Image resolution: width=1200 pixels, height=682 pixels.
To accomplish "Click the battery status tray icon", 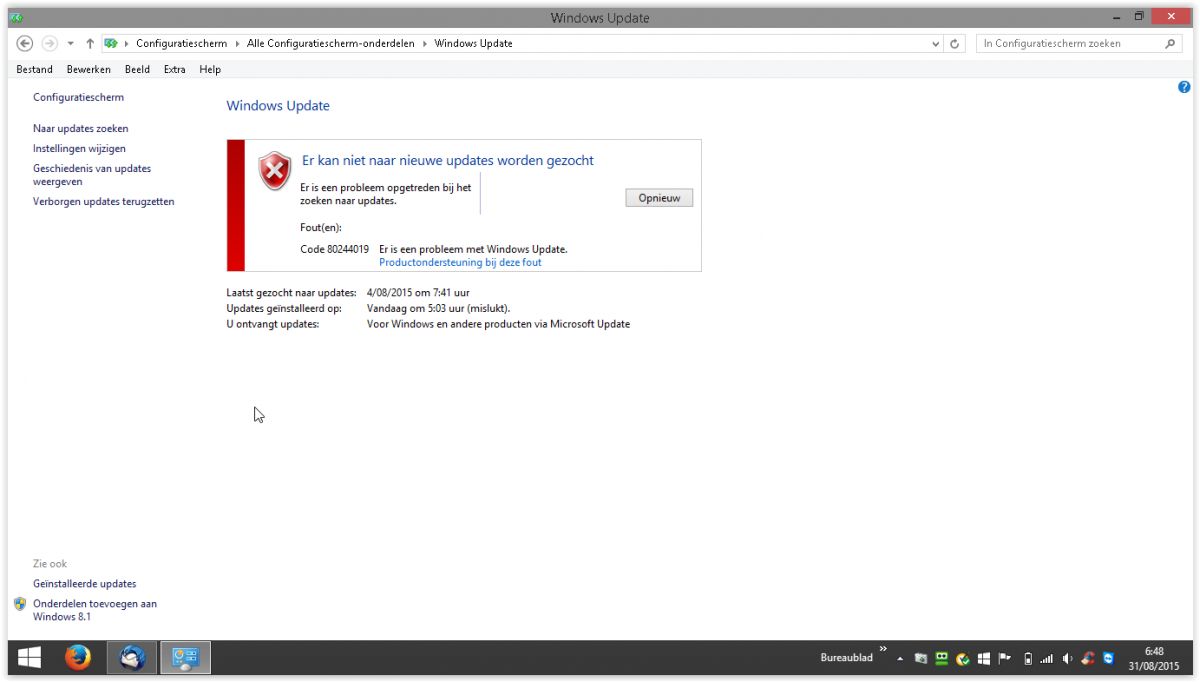I will point(1027,659).
